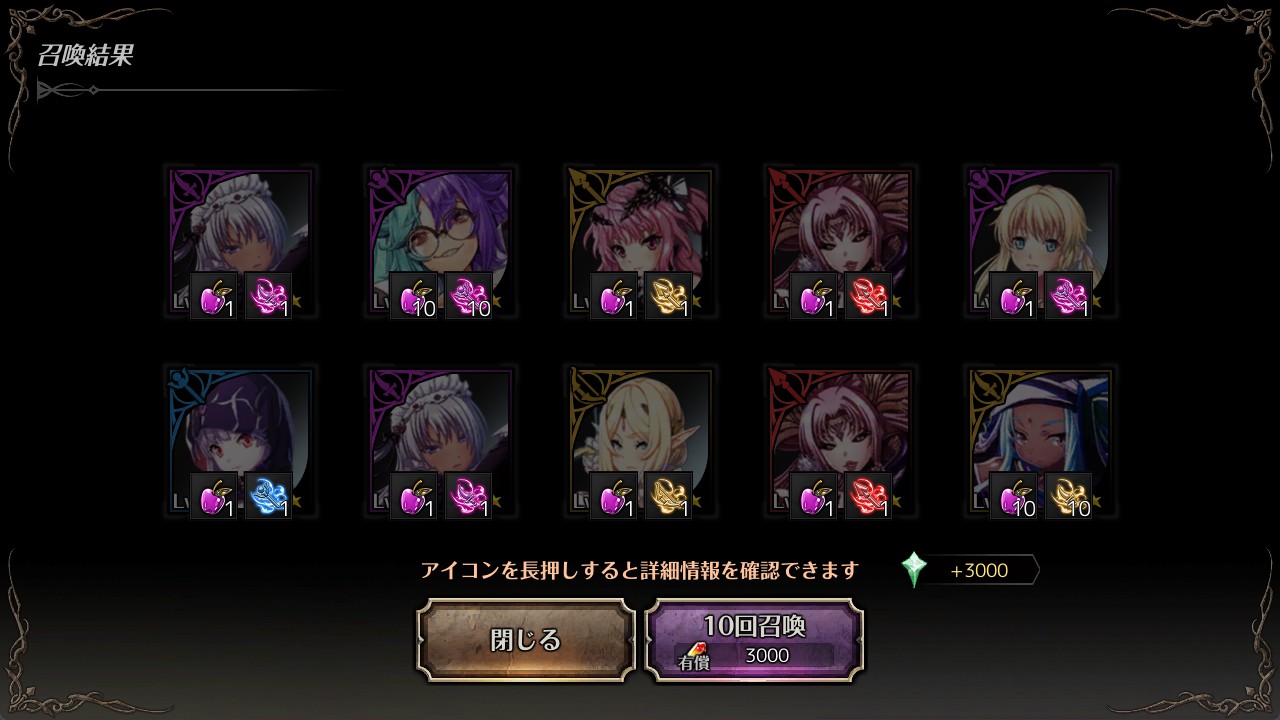
Task: Tap the gold crystal icon on the elf character
Action: tap(668, 496)
